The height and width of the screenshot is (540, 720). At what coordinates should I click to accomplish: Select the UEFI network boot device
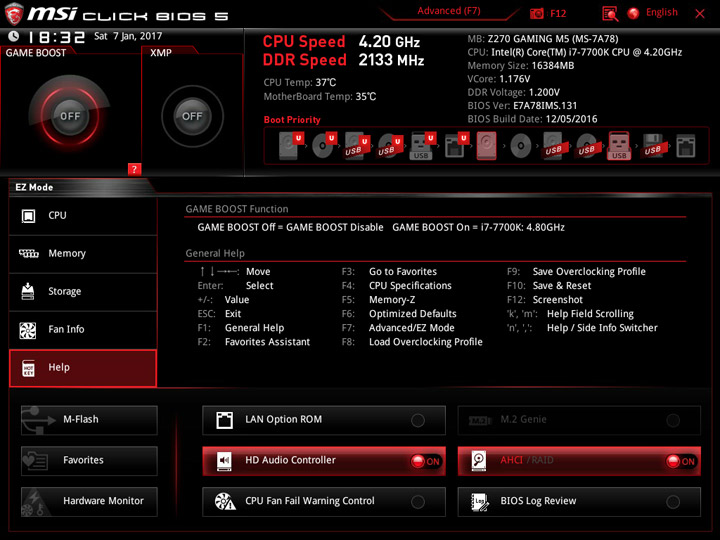pyautogui.click(x=456, y=146)
